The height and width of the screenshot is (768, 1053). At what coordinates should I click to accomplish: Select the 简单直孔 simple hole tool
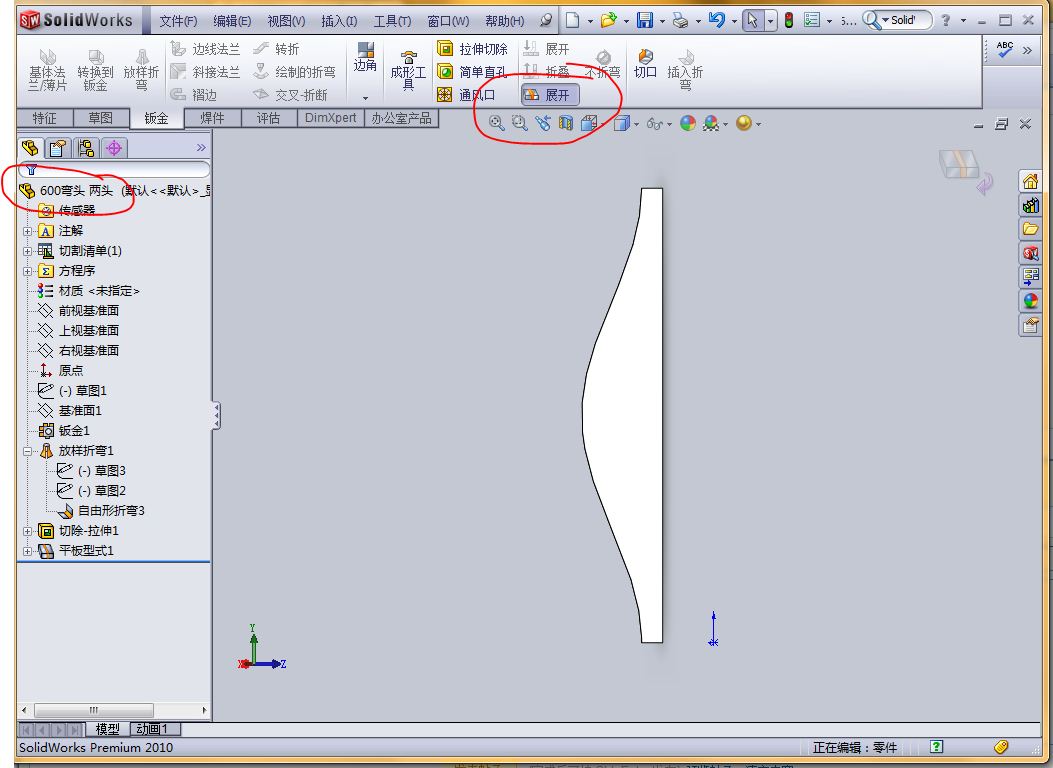(x=472, y=72)
